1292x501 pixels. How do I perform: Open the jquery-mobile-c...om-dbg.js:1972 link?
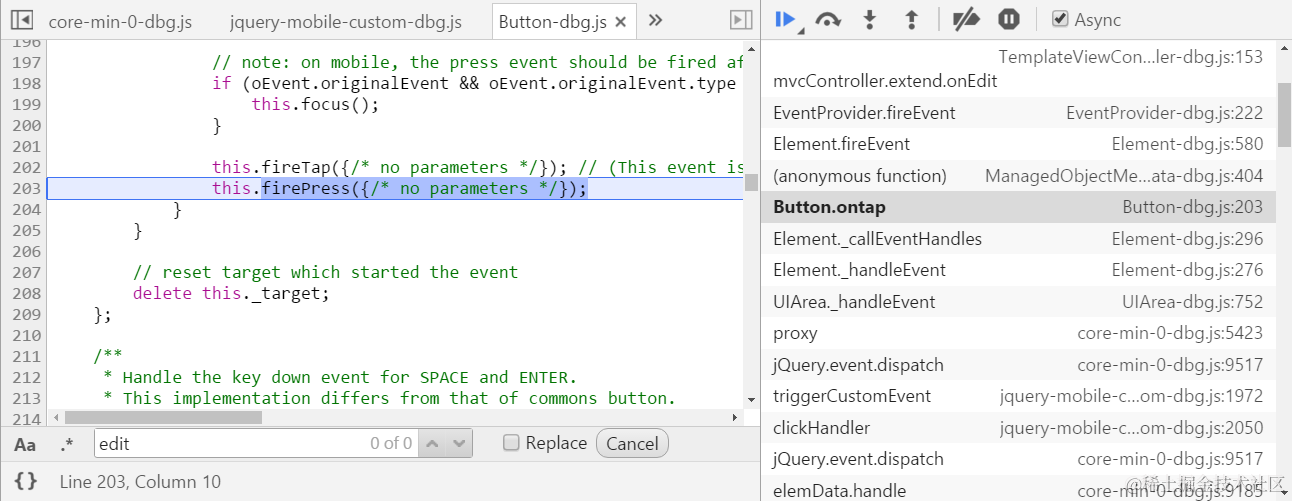click(x=1131, y=396)
